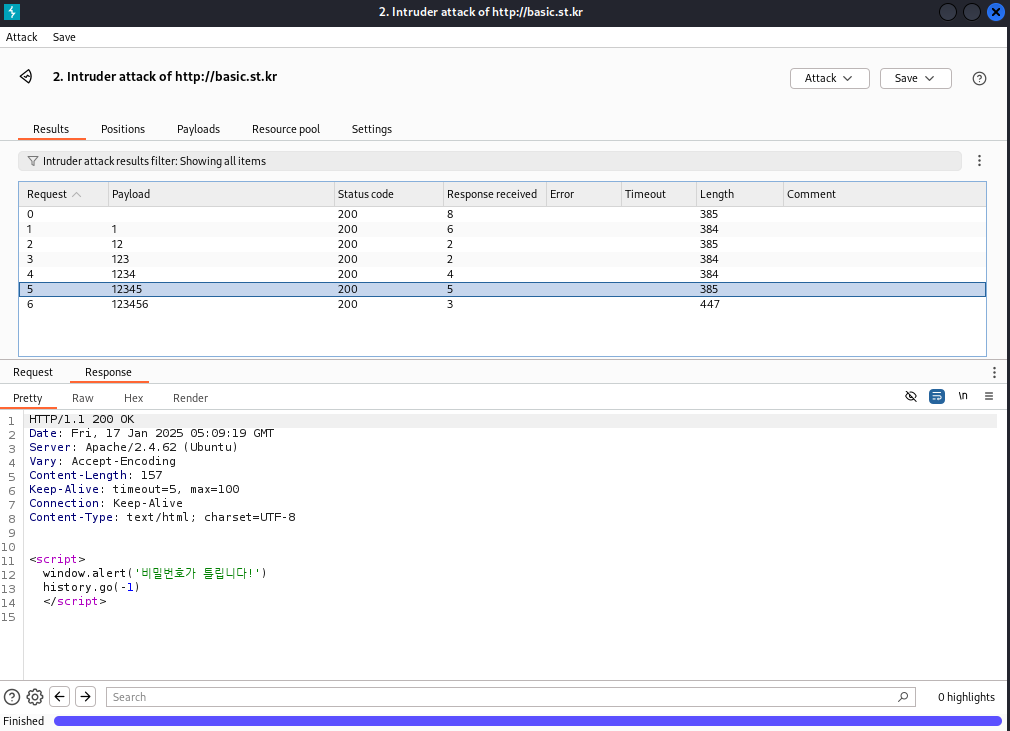
Task: Select result row with payload 12
Action: click(x=502, y=244)
